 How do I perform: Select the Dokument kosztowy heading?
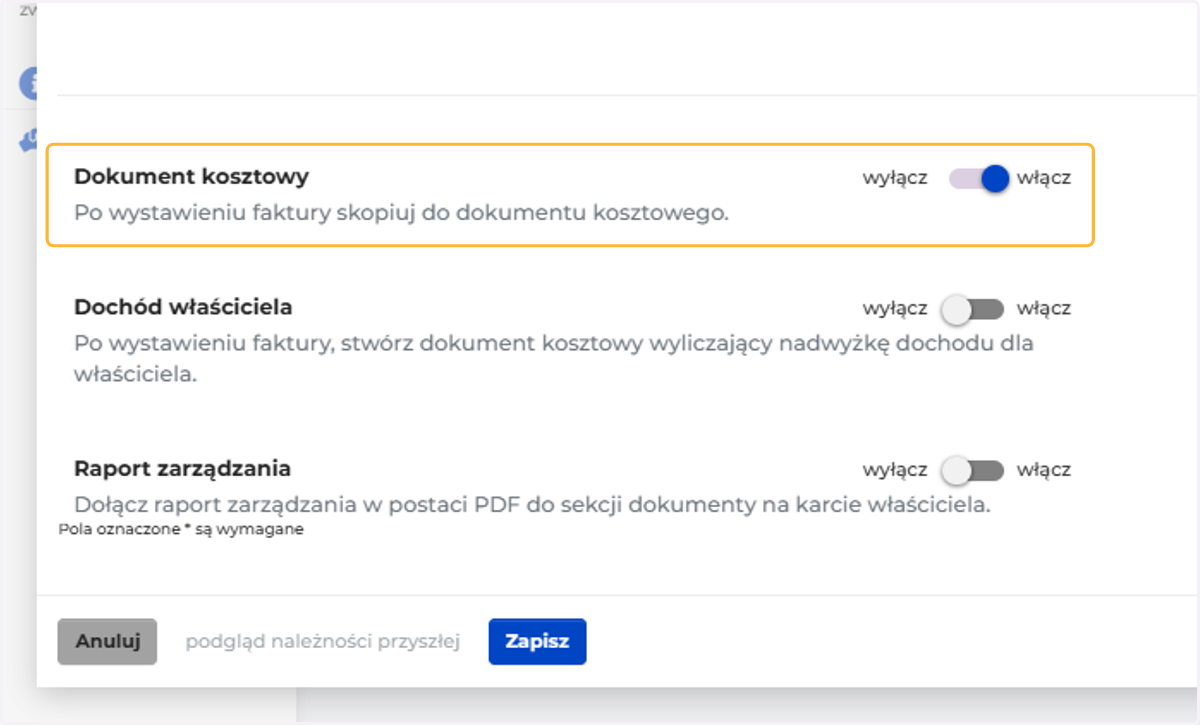point(192,177)
